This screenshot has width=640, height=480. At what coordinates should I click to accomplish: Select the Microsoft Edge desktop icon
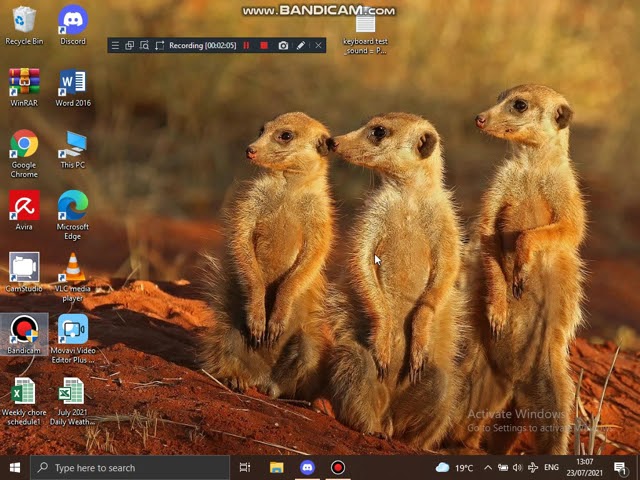(x=73, y=215)
